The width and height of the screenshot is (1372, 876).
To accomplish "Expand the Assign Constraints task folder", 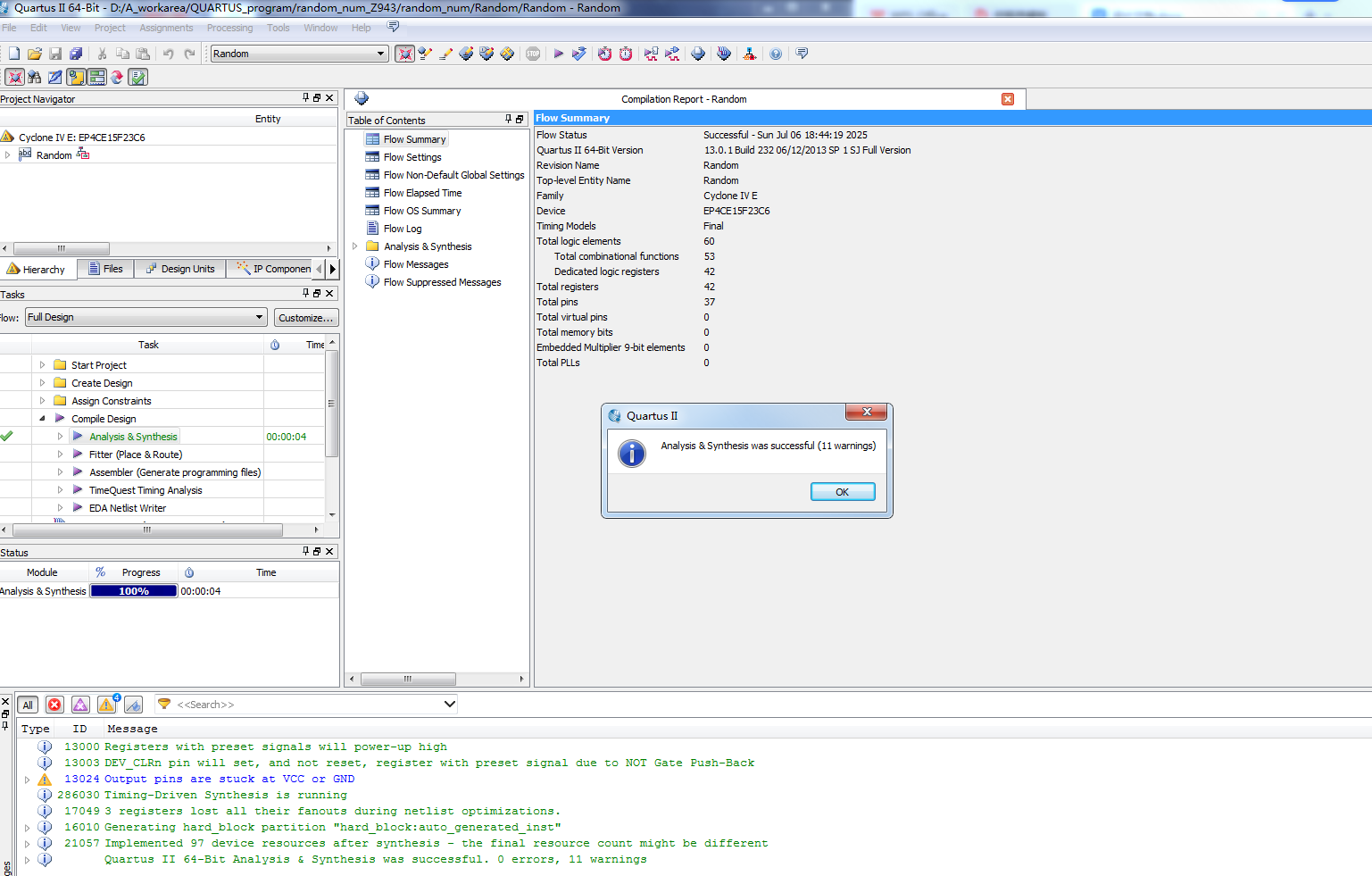I will coord(42,401).
